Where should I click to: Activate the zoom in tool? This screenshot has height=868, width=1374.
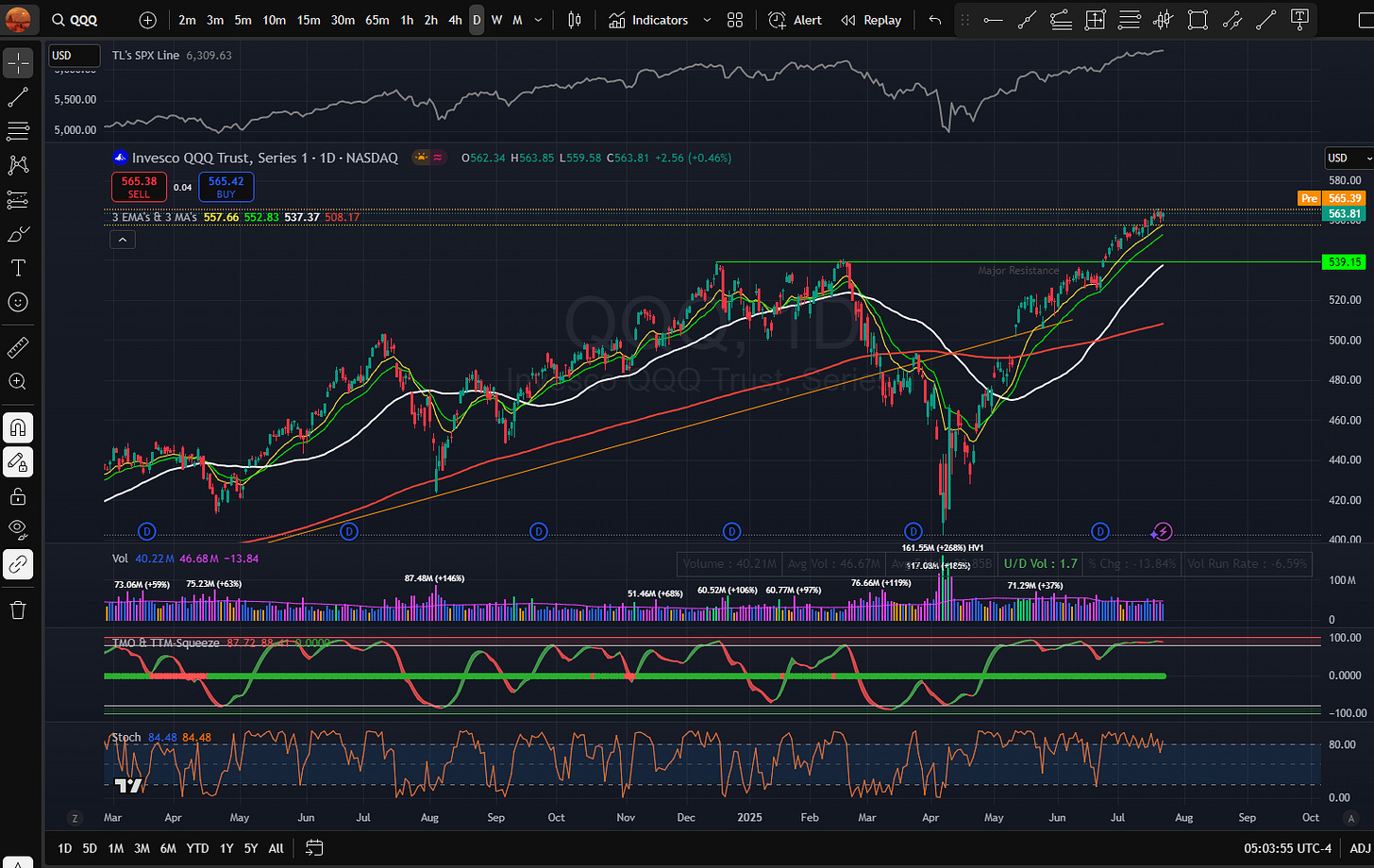18,381
